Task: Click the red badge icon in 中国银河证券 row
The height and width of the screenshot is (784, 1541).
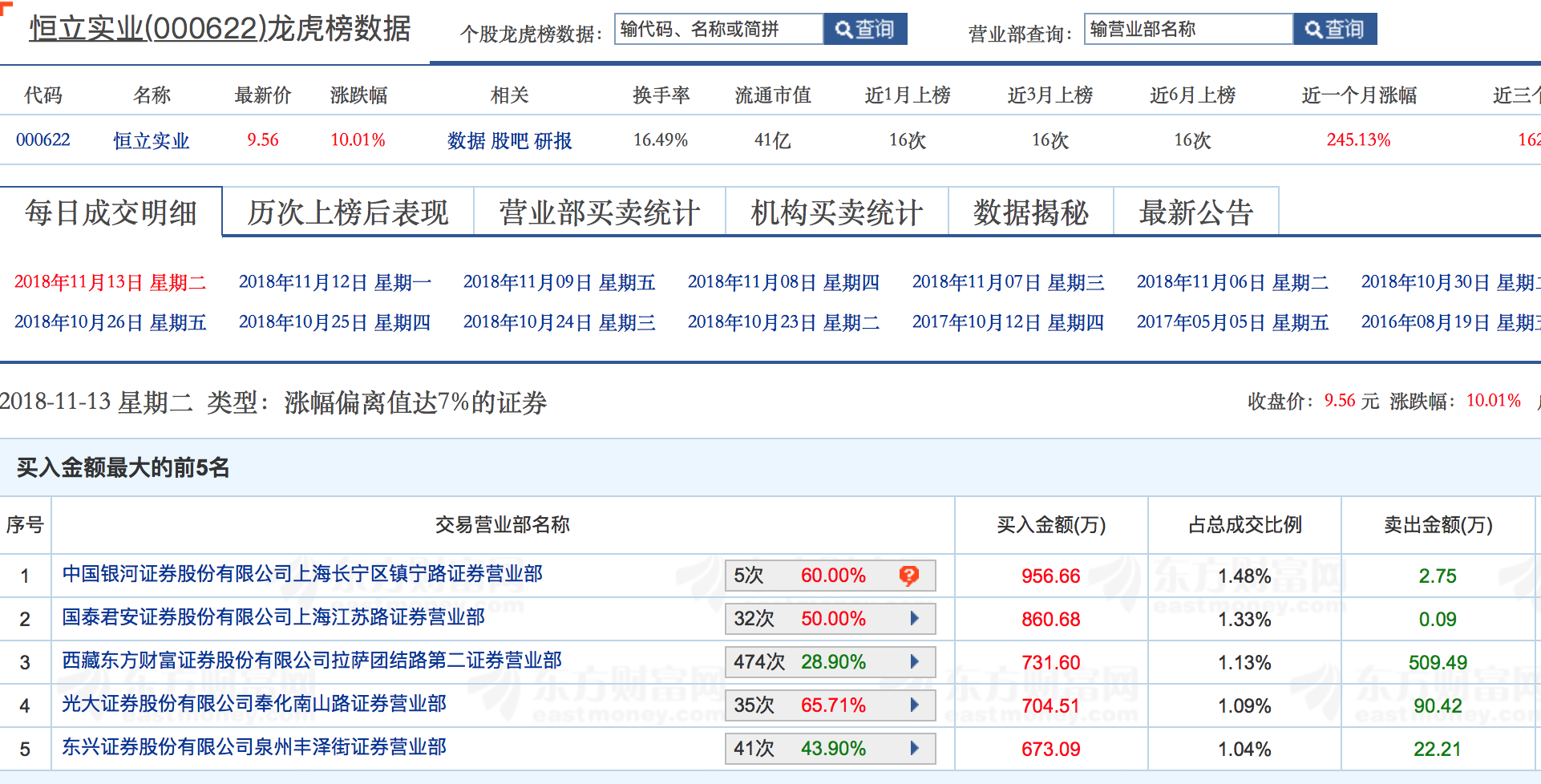Action: (x=908, y=576)
